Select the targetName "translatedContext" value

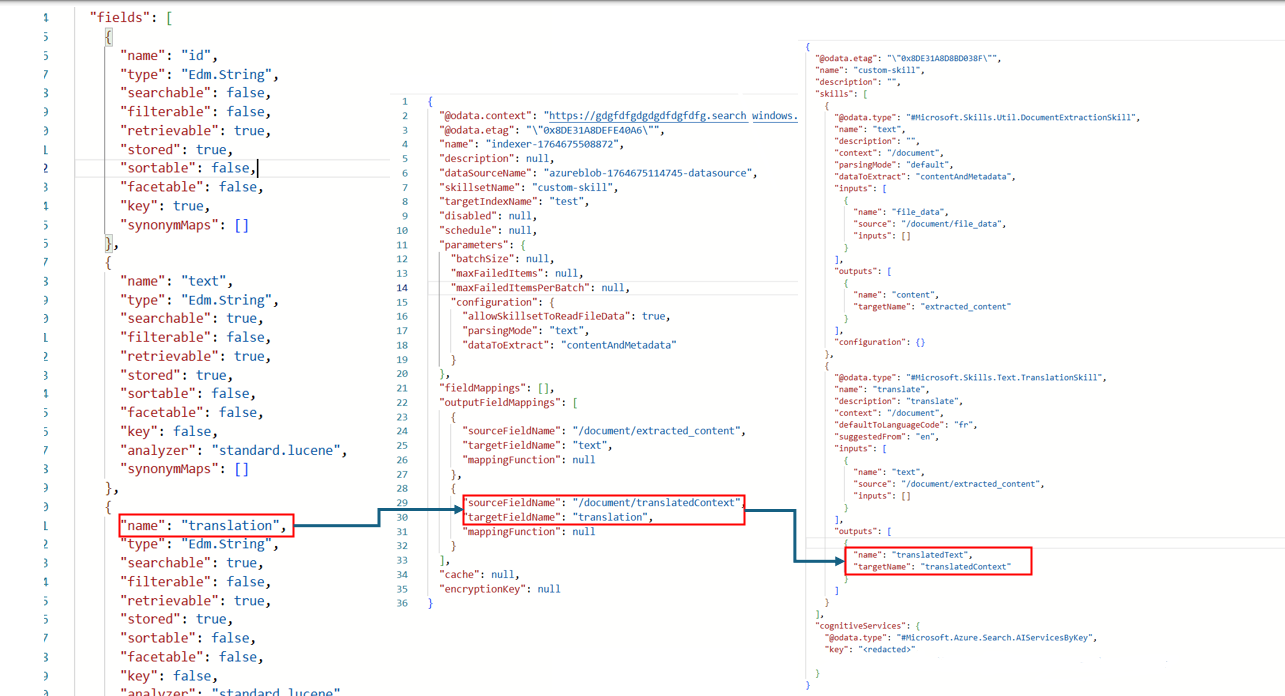pyautogui.click(x=965, y=567)
